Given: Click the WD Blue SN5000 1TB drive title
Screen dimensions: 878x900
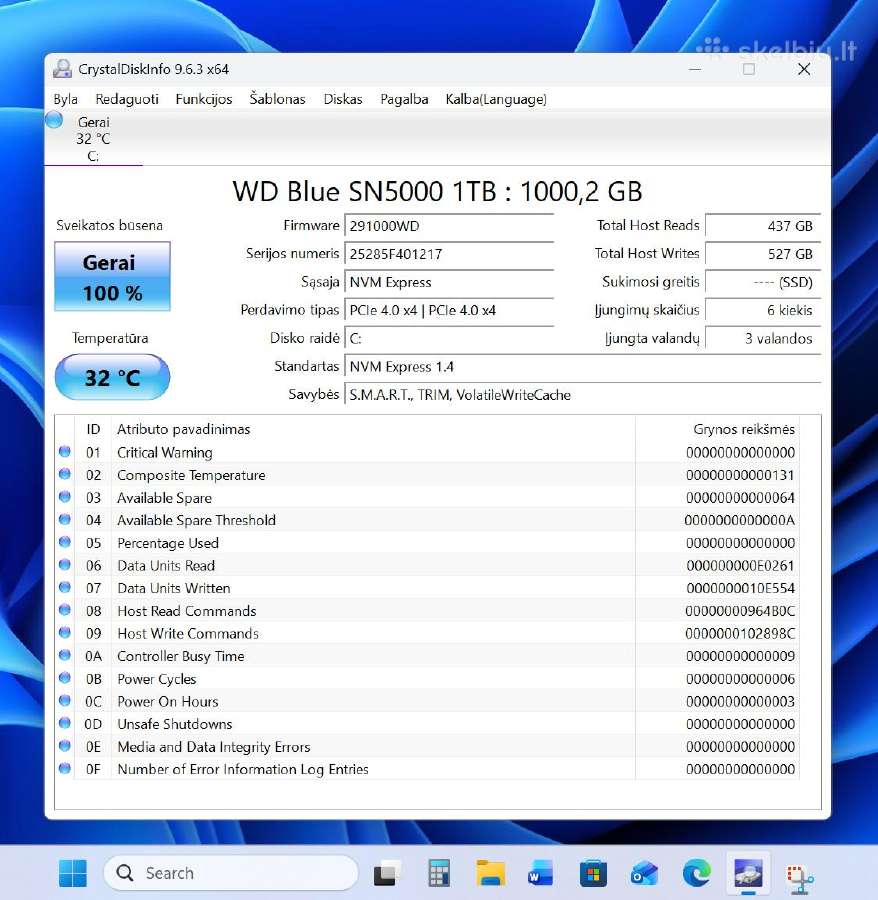Looking at the screenshot, I should 437,191.
